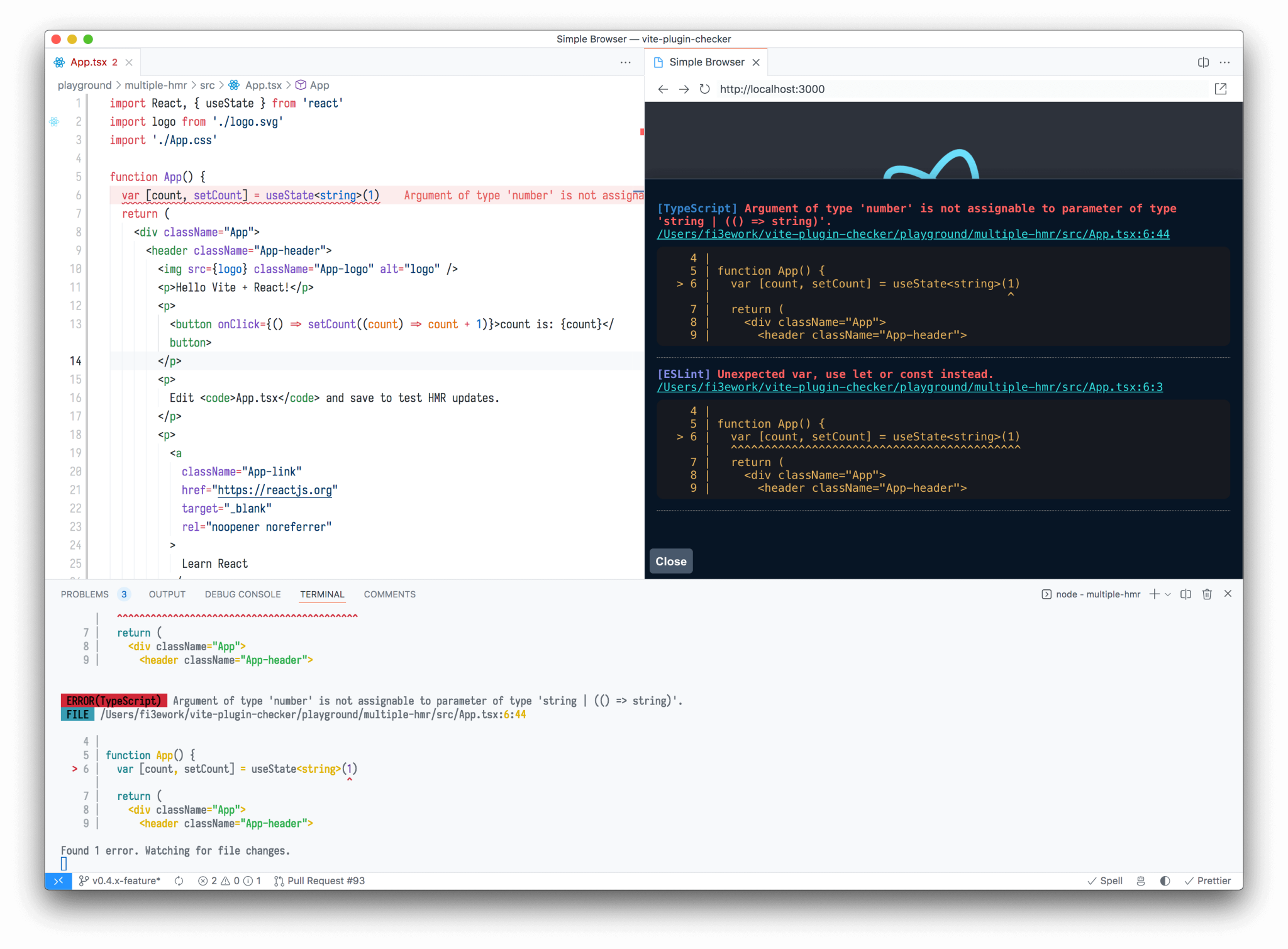Image resolution: width=1288 pixels, height=949 pixels.
Task: Kill the active terminal with trash icon
Action: pos(1207,594)
